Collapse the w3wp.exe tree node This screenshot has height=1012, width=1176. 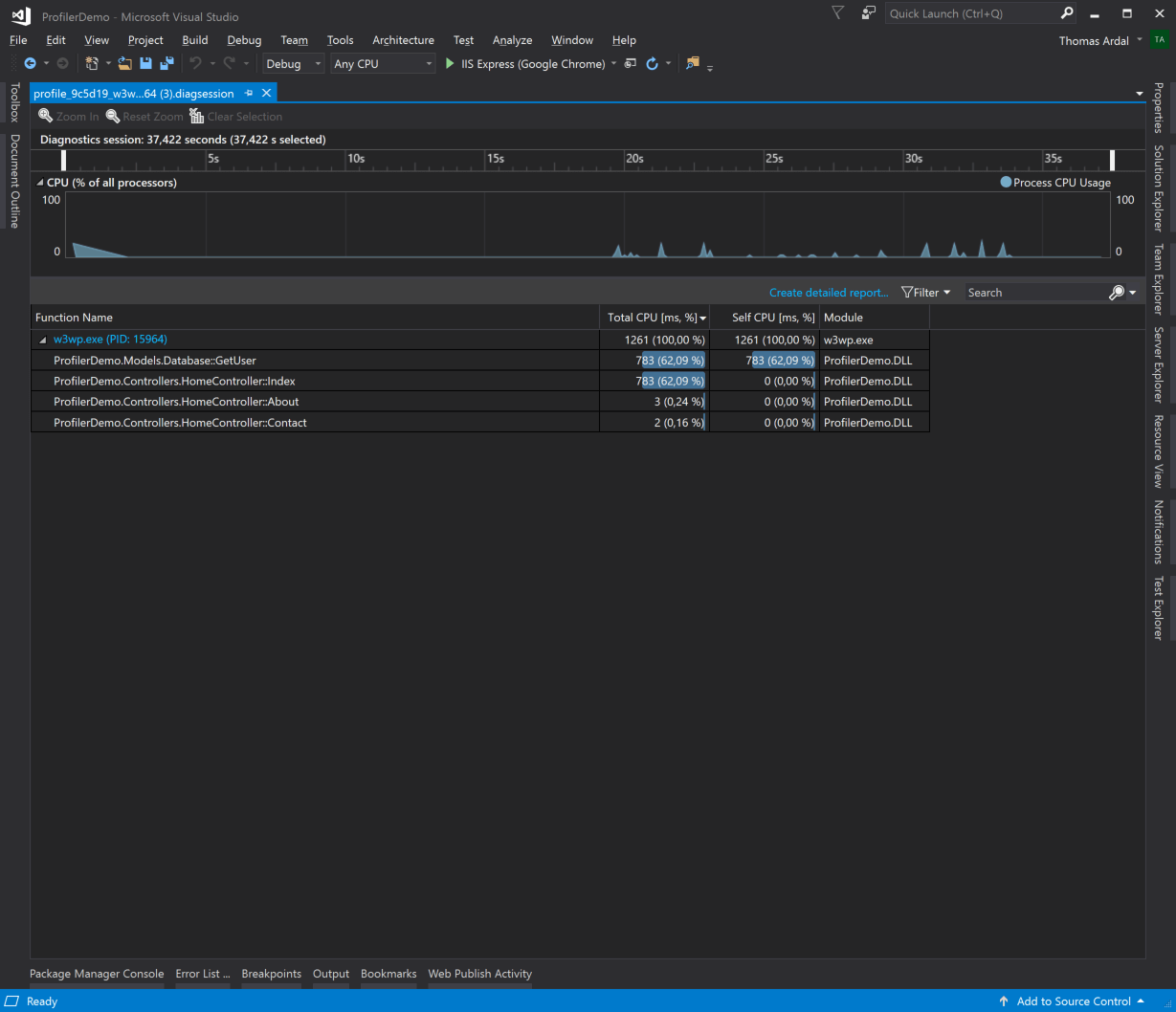[42, 340]
